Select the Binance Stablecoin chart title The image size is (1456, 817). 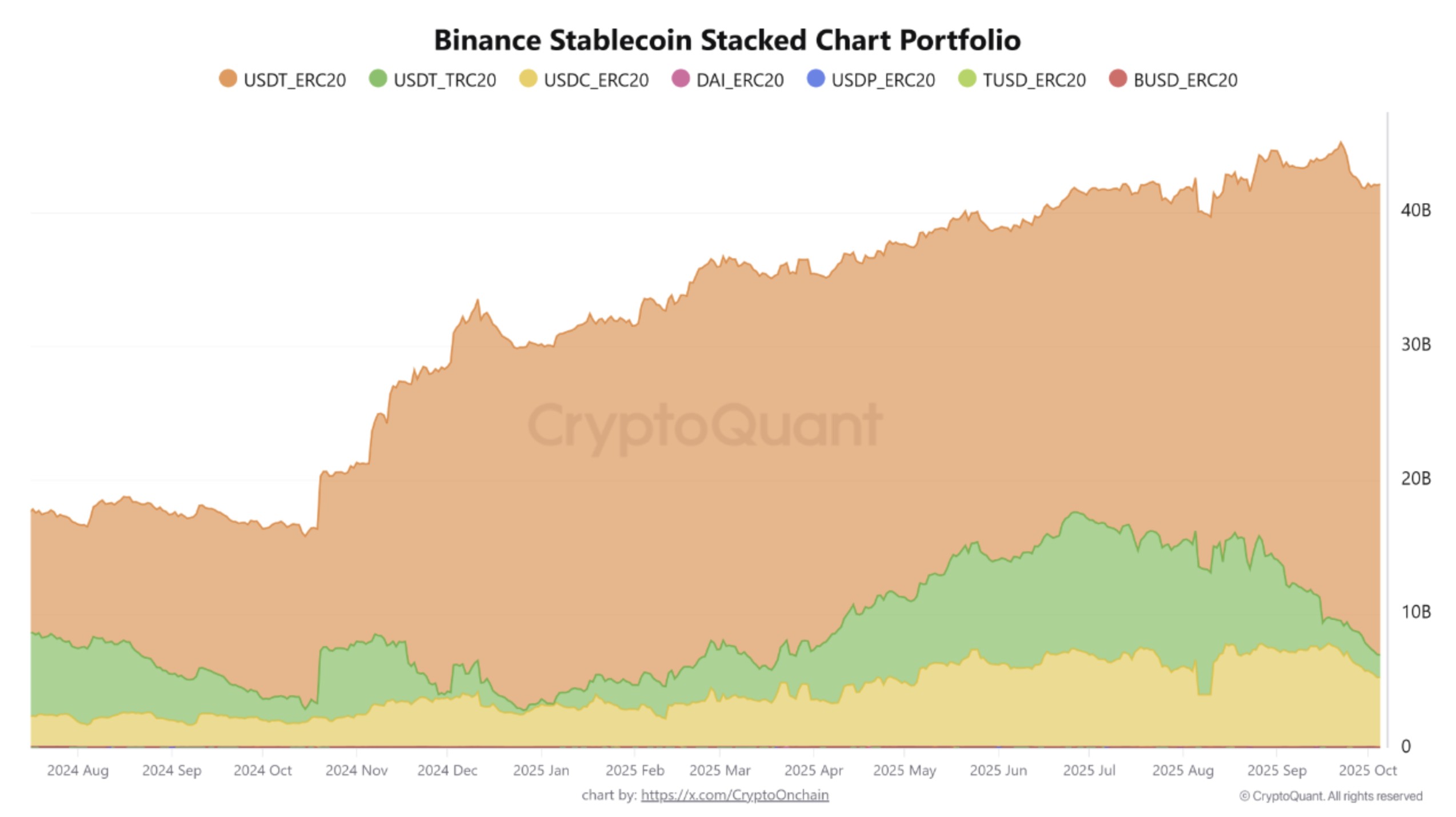pos(727,40)
